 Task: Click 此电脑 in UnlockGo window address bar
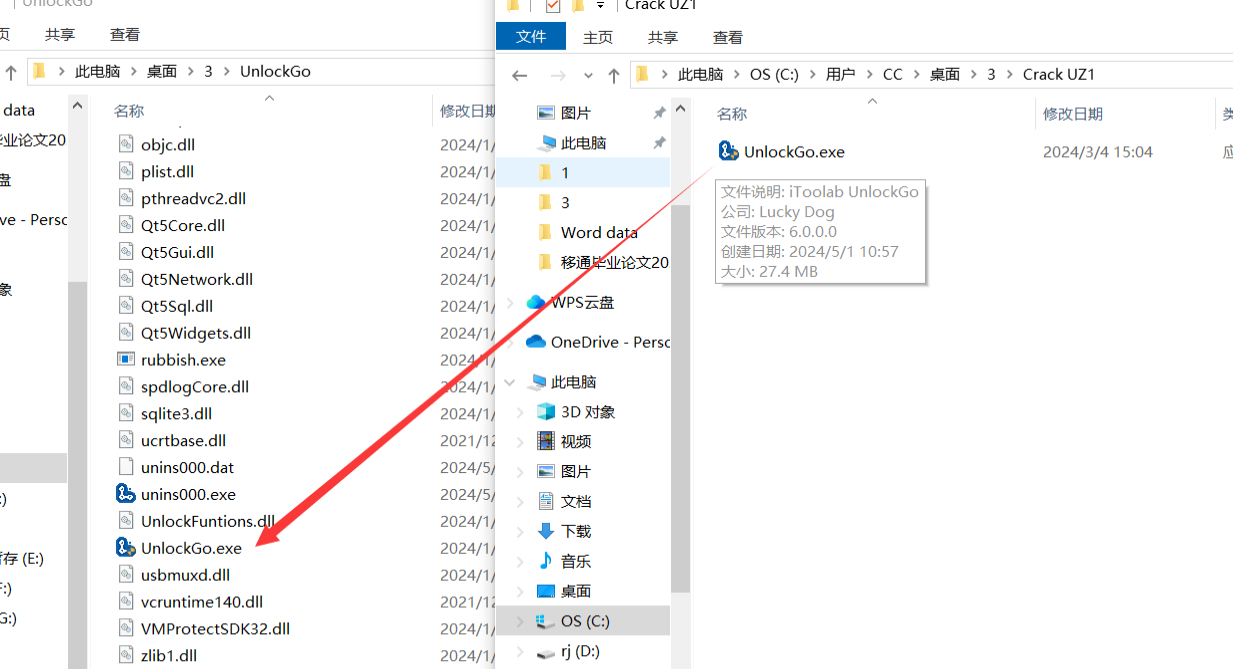click(97, 72)
